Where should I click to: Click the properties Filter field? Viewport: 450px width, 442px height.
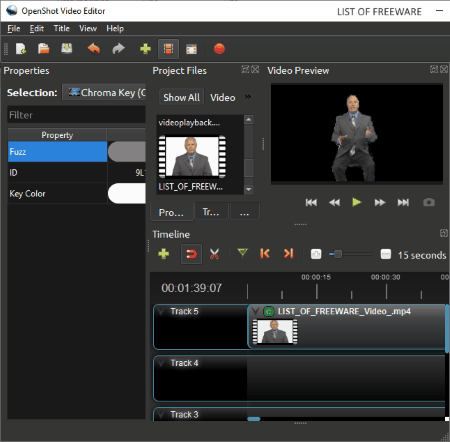pyautogui.click(x=76, y=115)
